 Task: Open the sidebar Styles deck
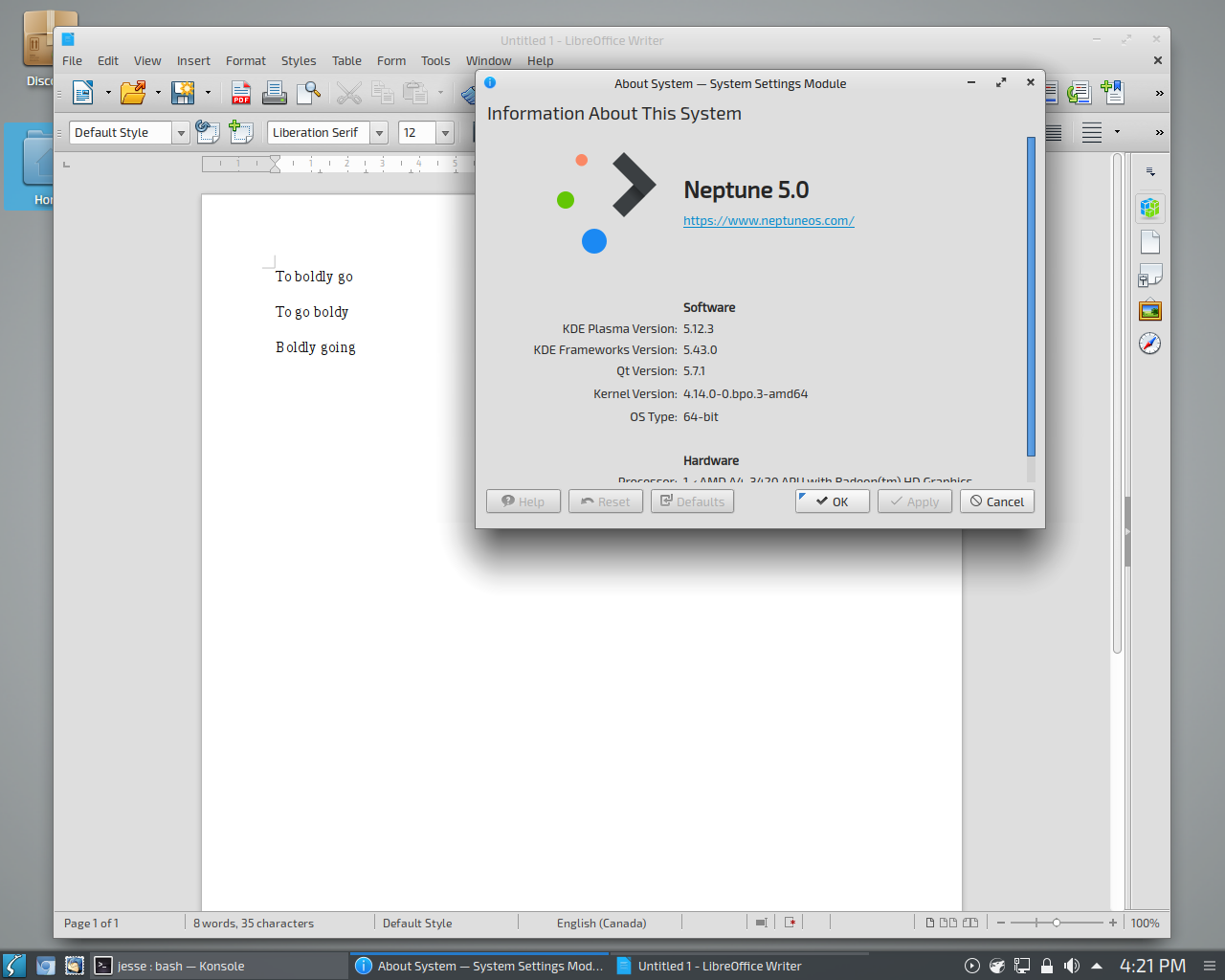point(1150,276)
